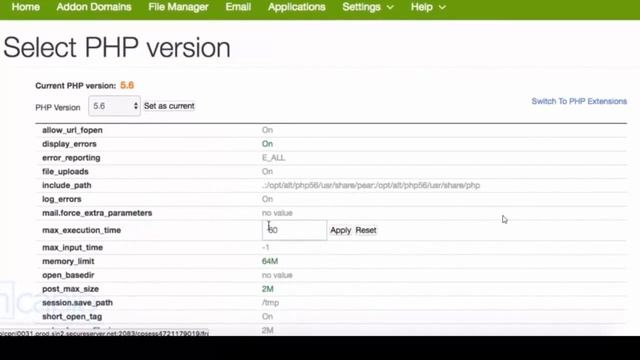Click the file_uploads On value
This screenshot has width=640, height=360.
(x=267, y=172)
